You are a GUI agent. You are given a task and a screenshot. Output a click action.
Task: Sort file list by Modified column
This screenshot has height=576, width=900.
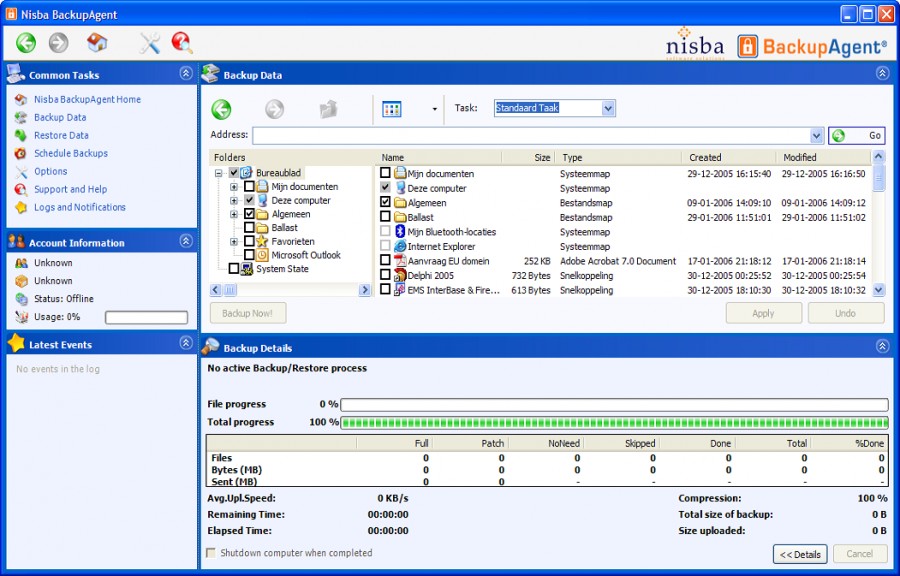pos(824,157)
